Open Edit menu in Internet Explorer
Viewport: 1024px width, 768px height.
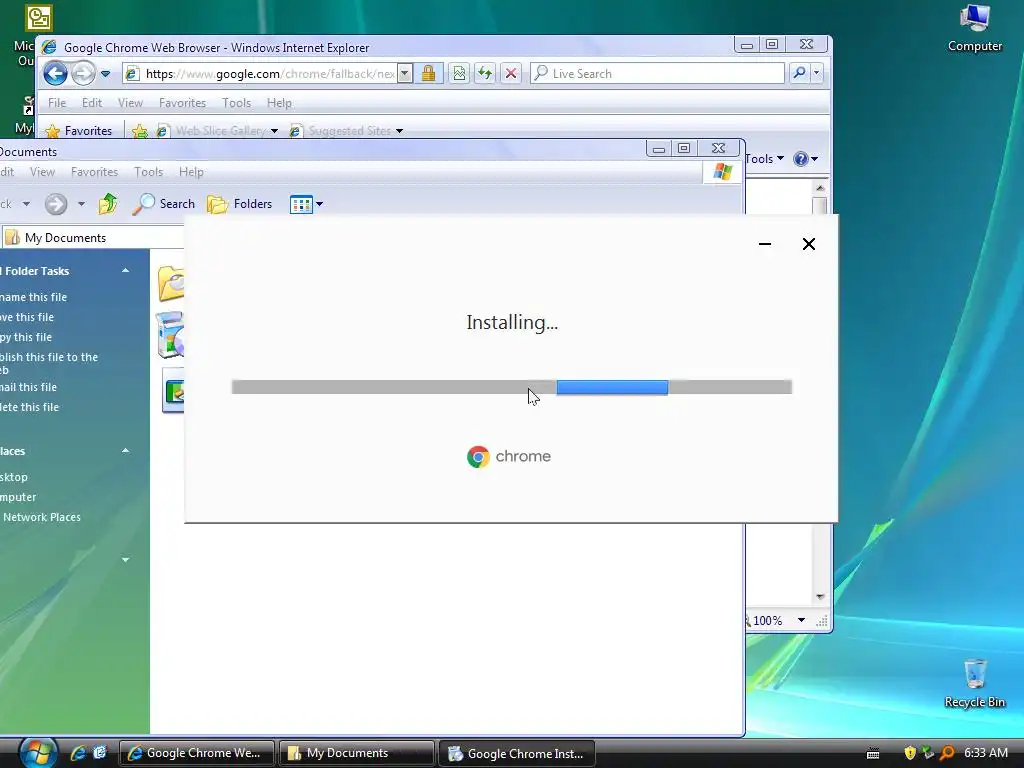[91, 103]
